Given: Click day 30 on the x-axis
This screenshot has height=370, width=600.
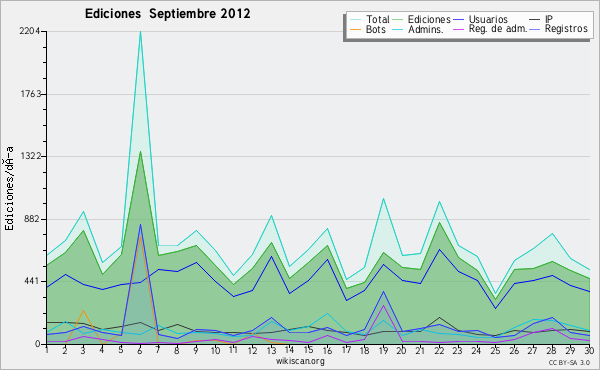Looking at the screenshot, I should coord(589,350).
